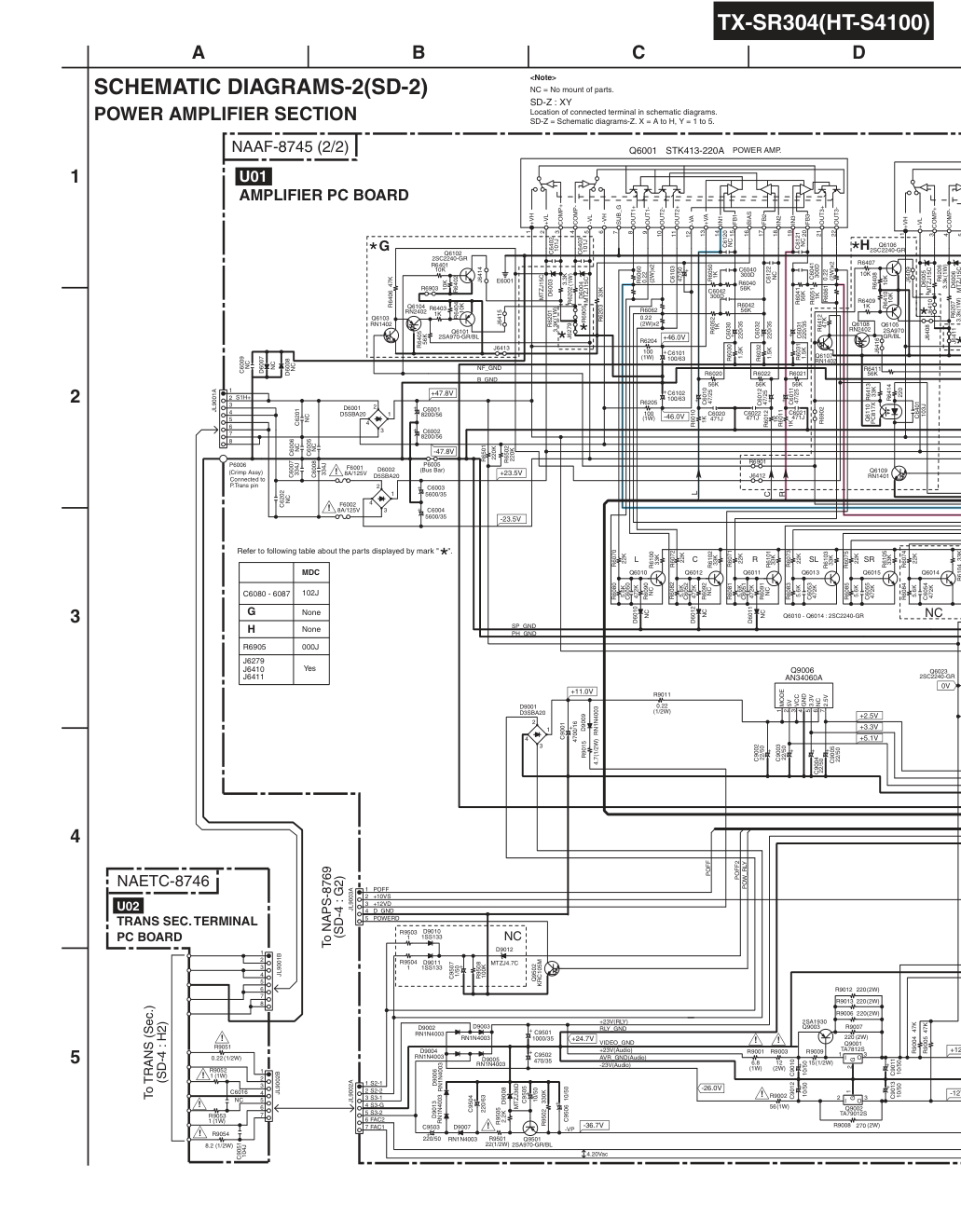Click the warning triangle beside fuse F6002
961x1232 pixels.
click(x=327, y=509)
